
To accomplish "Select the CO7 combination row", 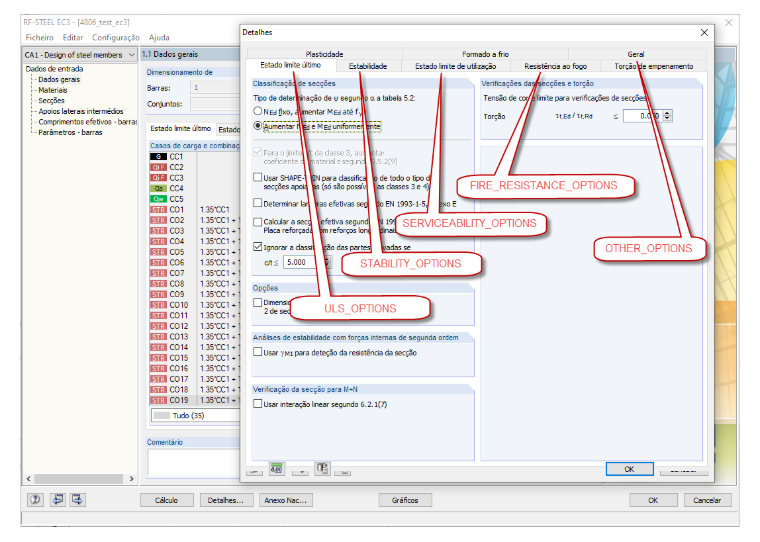I will (x=195, y=273).
